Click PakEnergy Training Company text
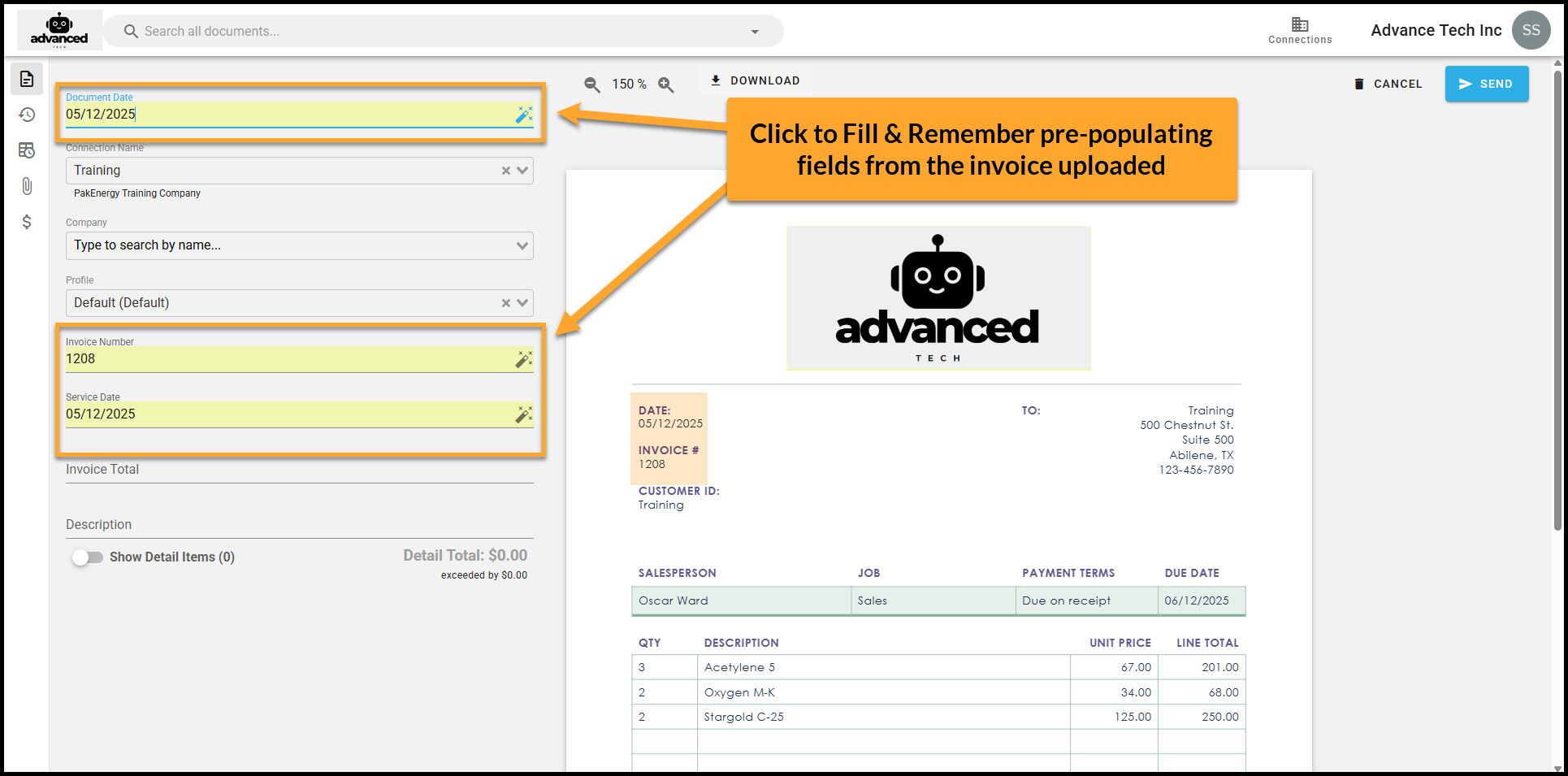 (137, 193)
